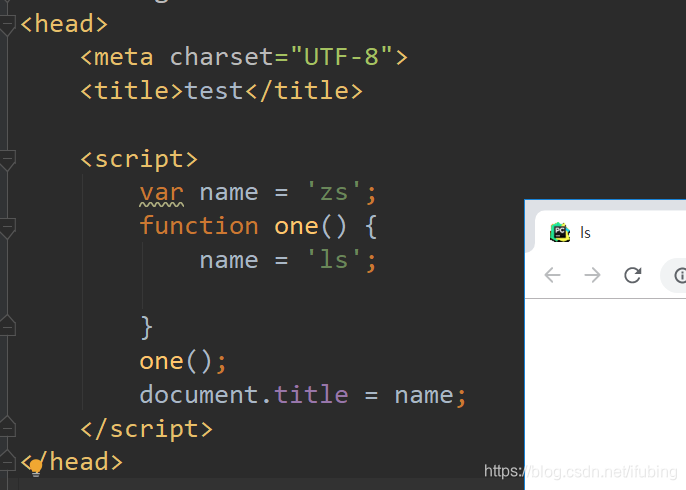This screenshot has height=490, width=686.
Task: Click the "UTF-8" charset value
Action: coord(341,56)
